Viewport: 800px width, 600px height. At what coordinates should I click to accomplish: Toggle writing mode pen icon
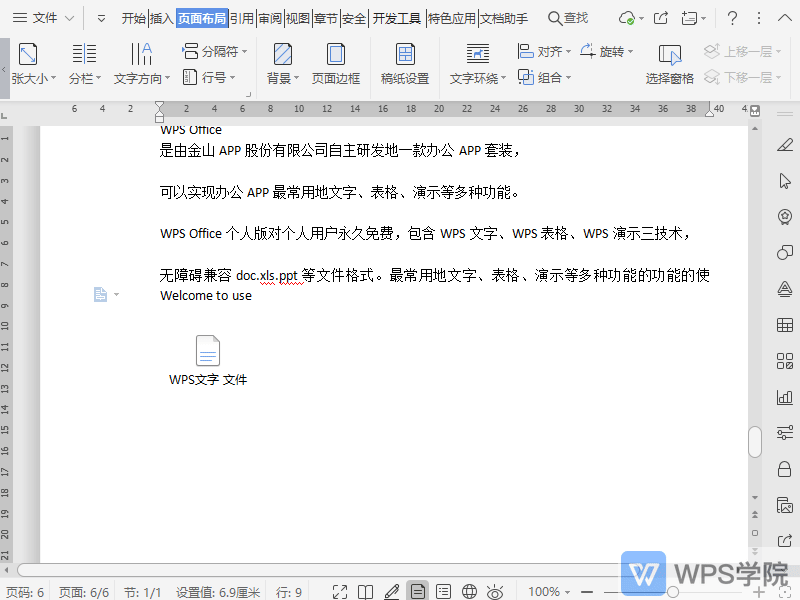pyautogui.click(x=391, y=592)
